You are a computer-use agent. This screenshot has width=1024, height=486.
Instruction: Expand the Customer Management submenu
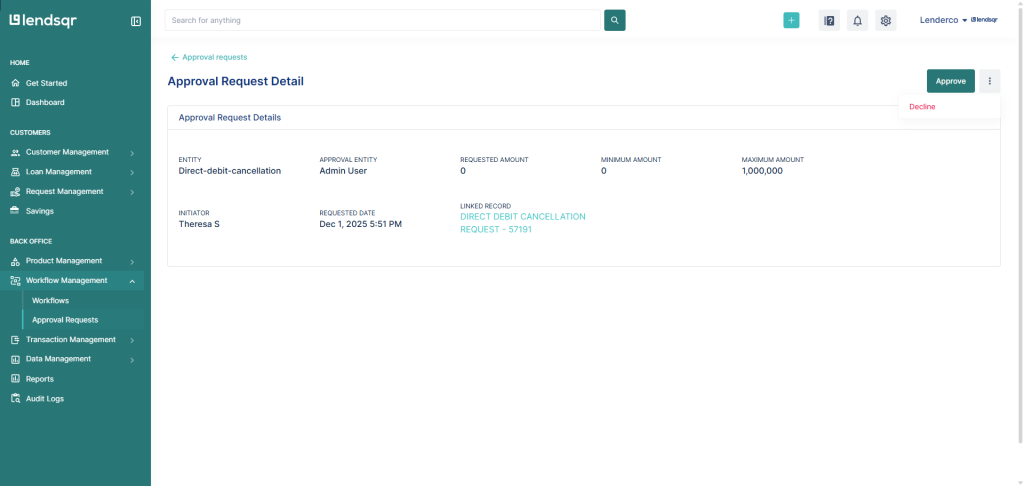click(x=67, y=152)
